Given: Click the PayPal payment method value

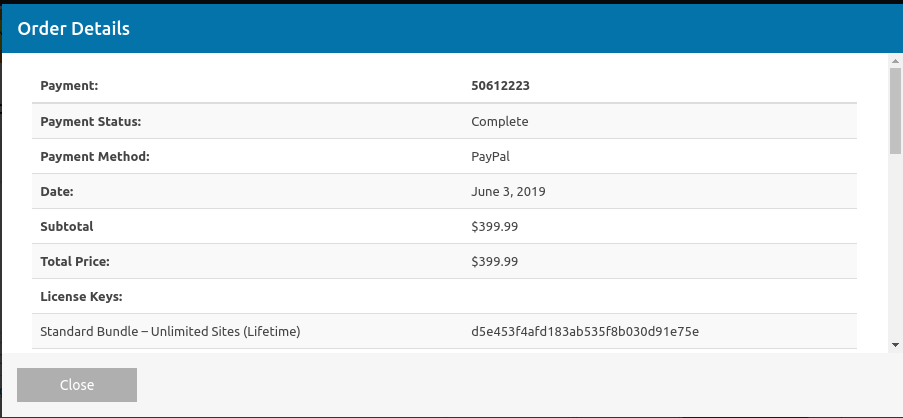Looking at the screenshot, I should [x=490, y=156].
